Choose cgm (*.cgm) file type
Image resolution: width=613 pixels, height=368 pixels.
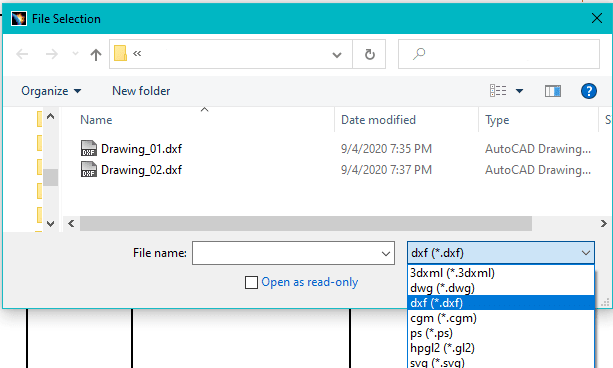coord(501,318)
